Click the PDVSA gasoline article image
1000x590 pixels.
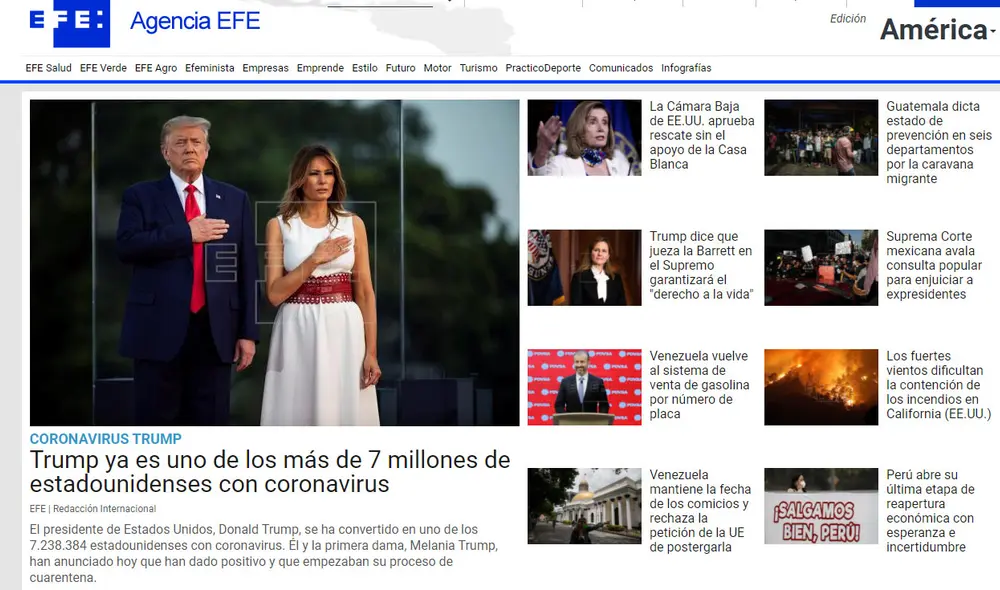pos(585,386)
